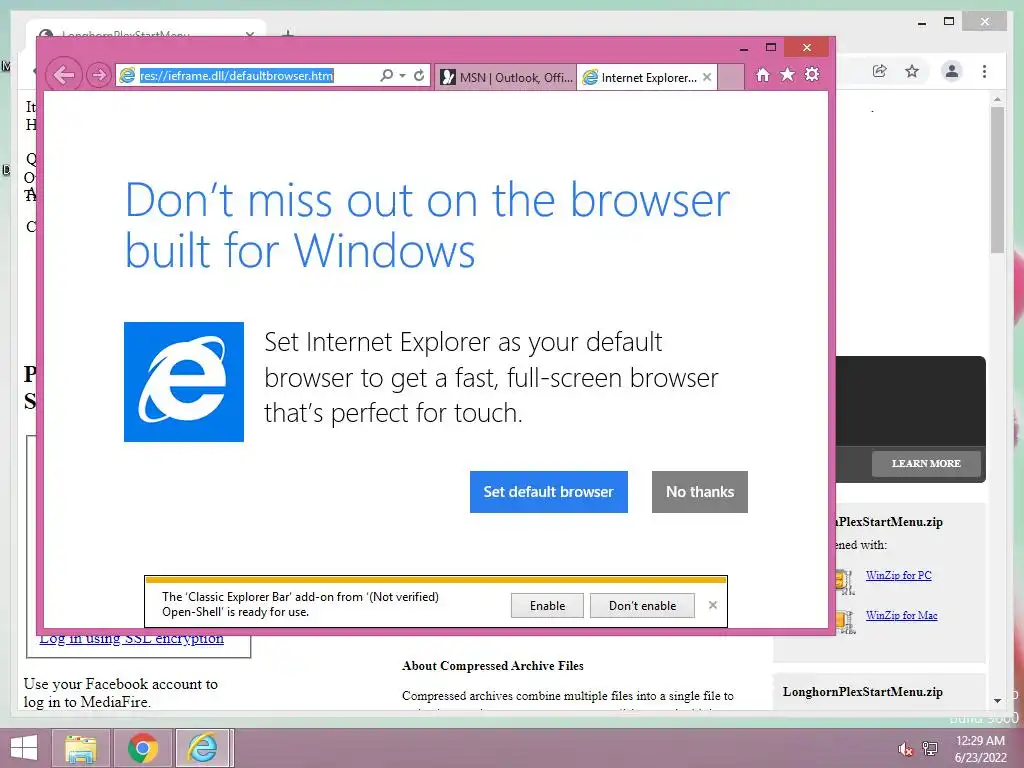The width and height of the screenshot is (1024, 768).
Task: Click the Chrome page vertical scrollbar thumb
Action: [997, 180]
